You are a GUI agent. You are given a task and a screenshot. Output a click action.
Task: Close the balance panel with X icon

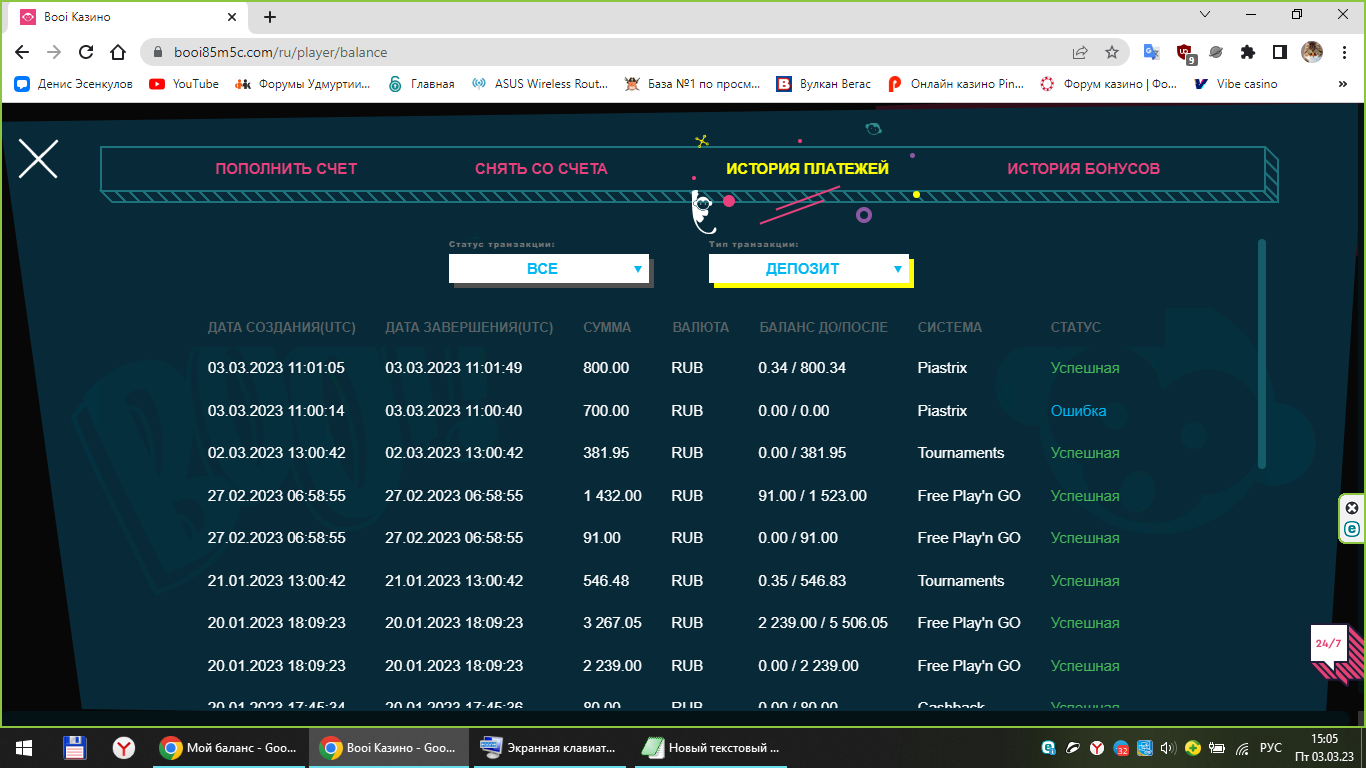(x=38, y=159)
